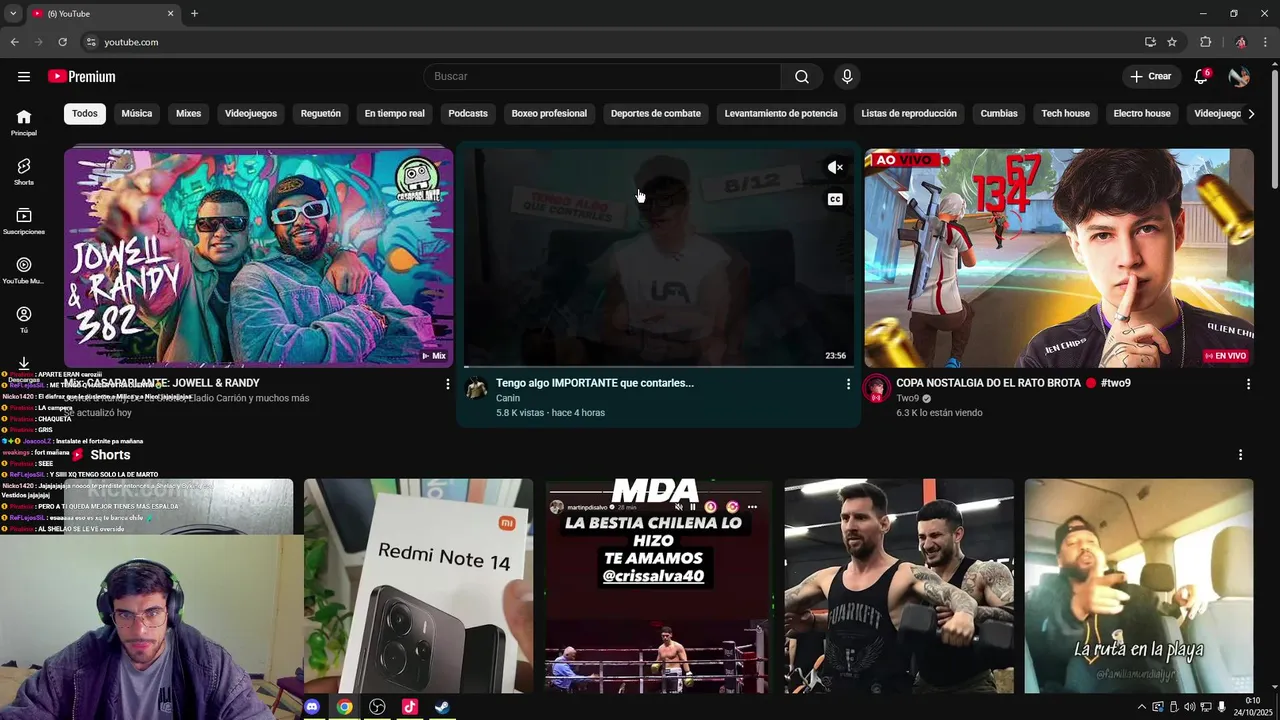Open a new browser tab
1280x720 pixels.
tap(194, 14)
